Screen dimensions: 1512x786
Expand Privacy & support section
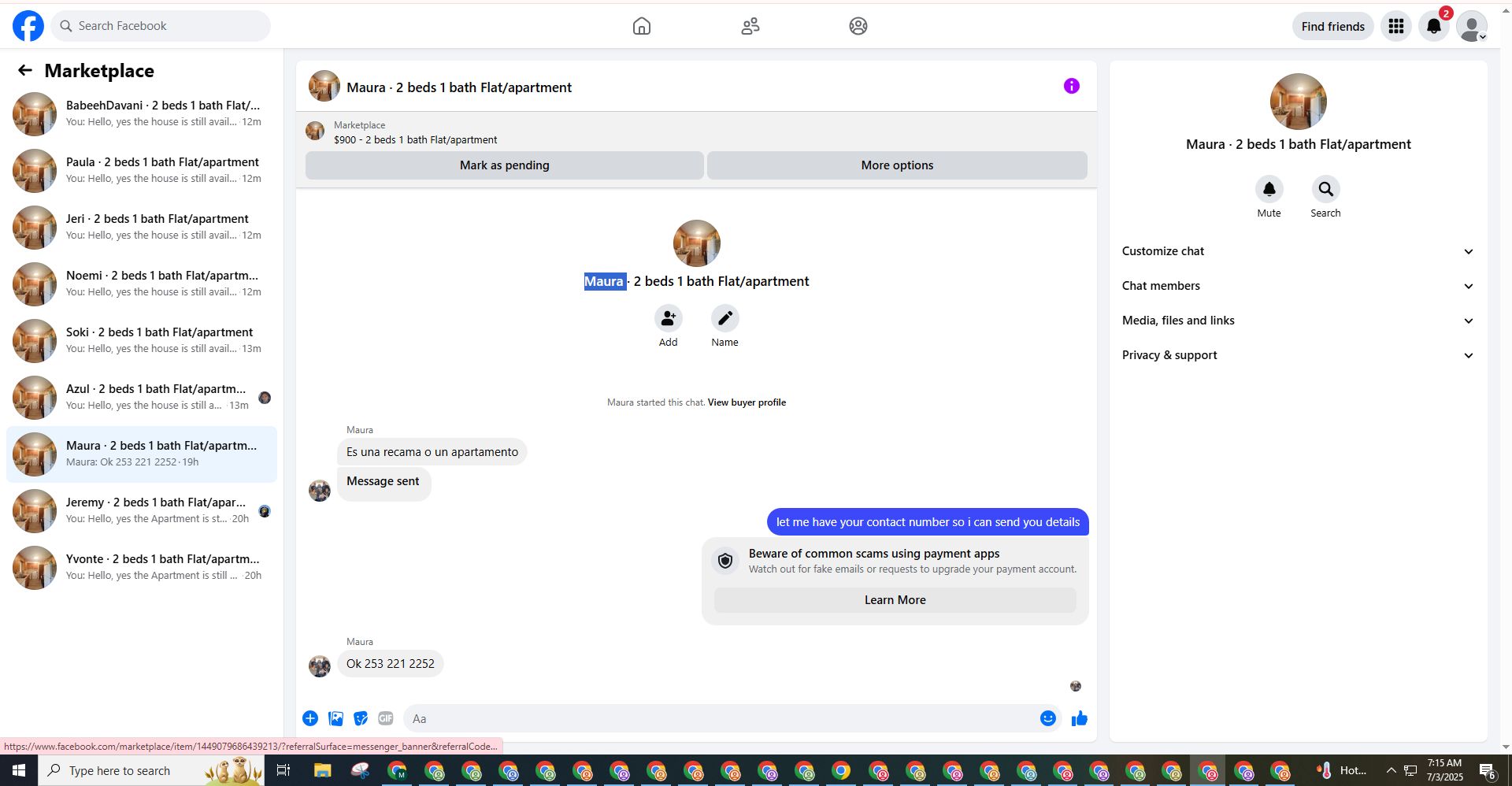click(x=1299, y=355)
